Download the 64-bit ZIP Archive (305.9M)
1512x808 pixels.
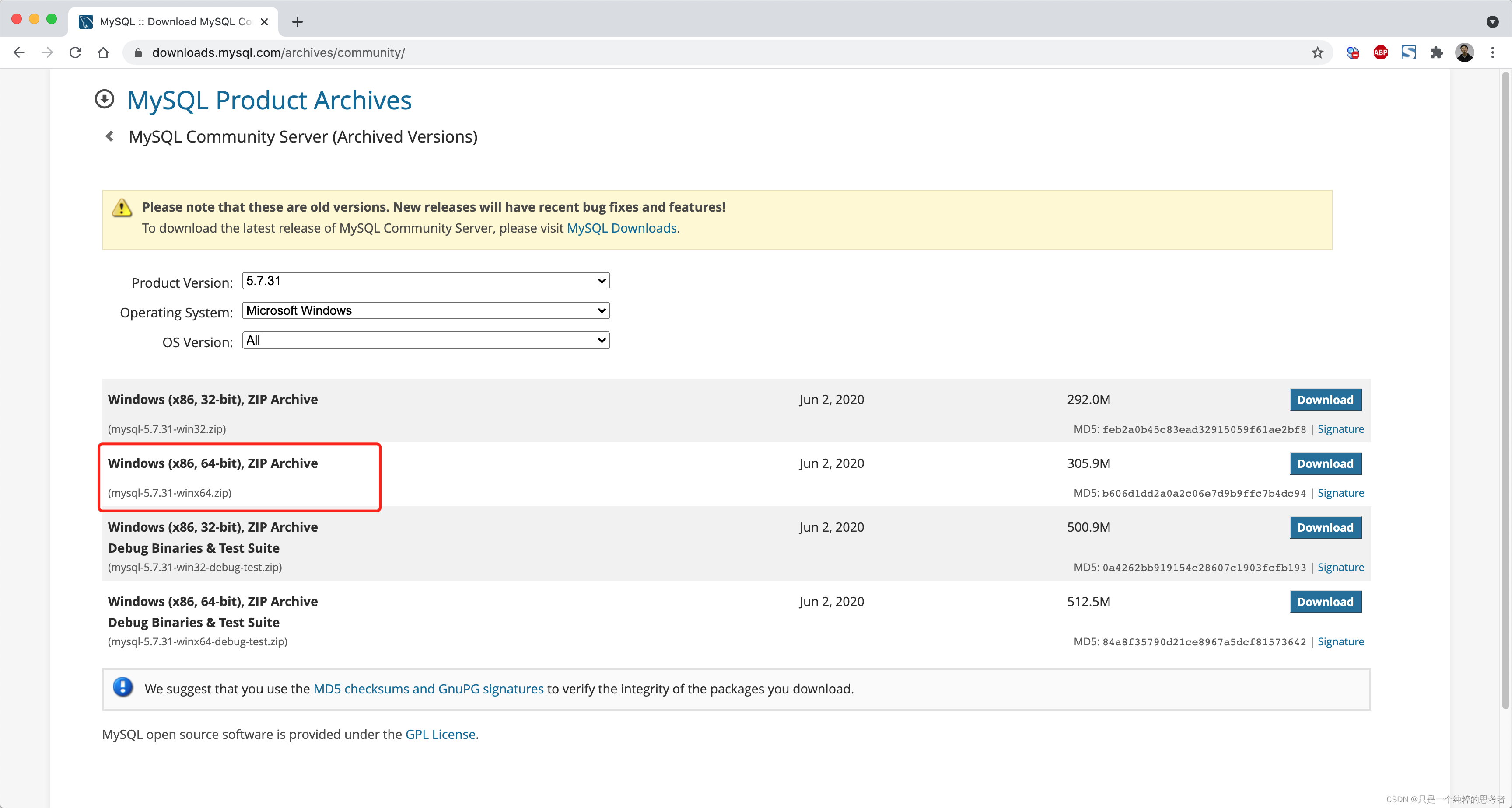point(1325,463)
